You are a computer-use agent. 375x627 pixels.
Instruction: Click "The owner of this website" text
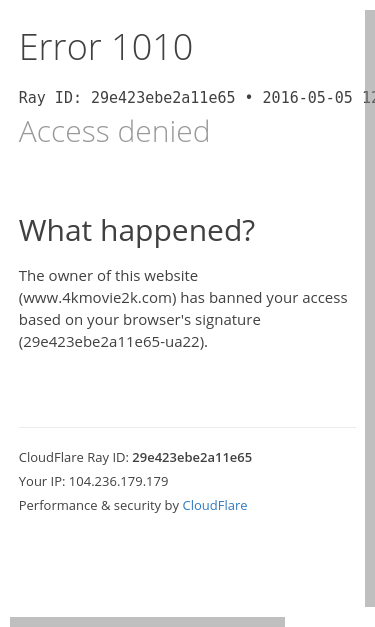point(108,276)
